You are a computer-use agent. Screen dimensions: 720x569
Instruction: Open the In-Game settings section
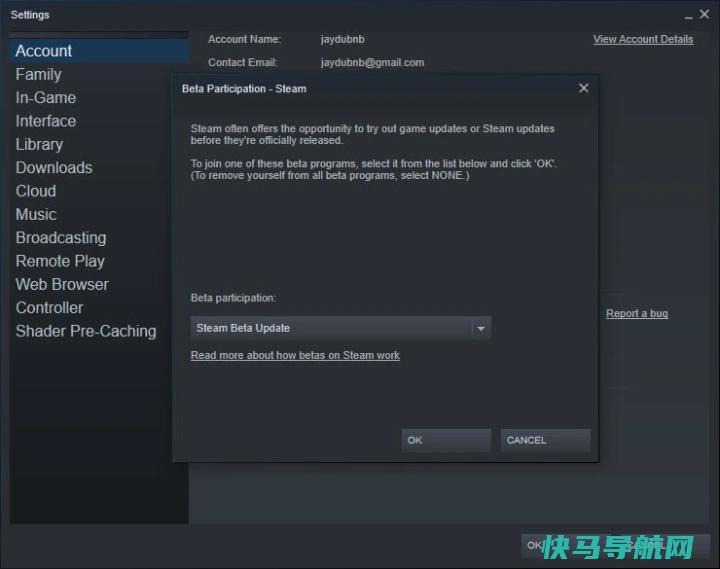tap(46, 98)
